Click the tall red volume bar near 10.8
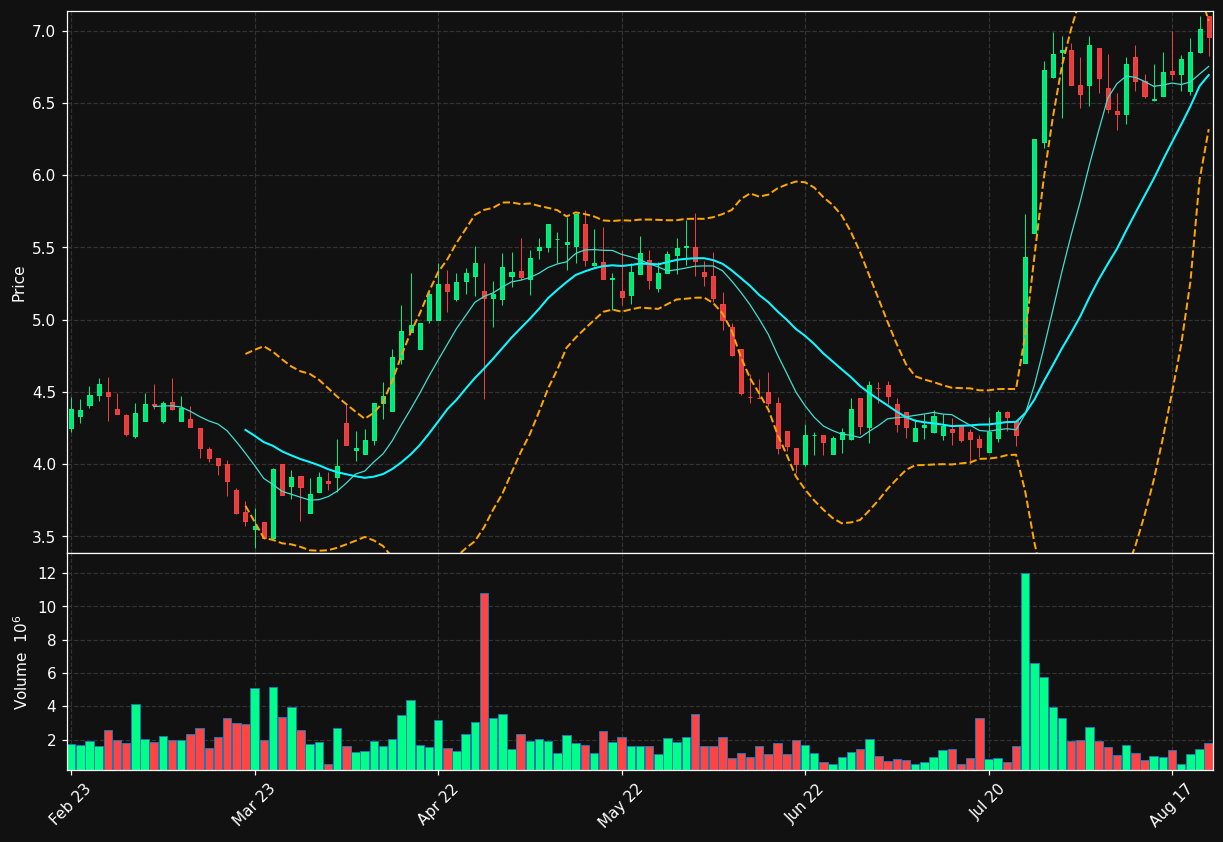The image size is (1223, 842). (x=484, y=681)
